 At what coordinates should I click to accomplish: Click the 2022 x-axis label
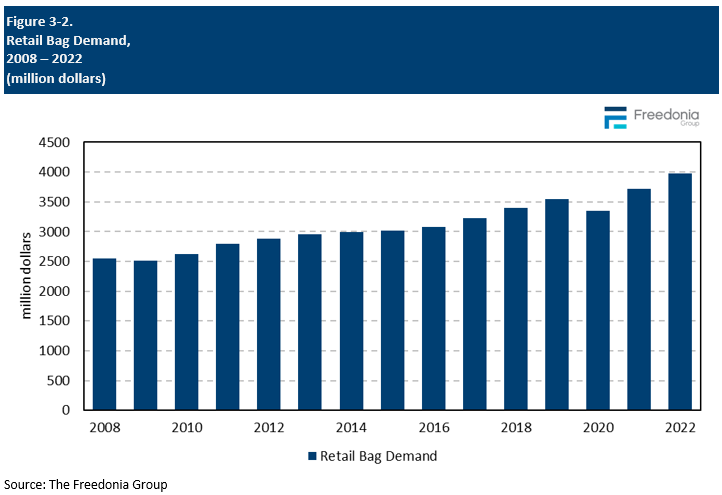click(680, 427)
